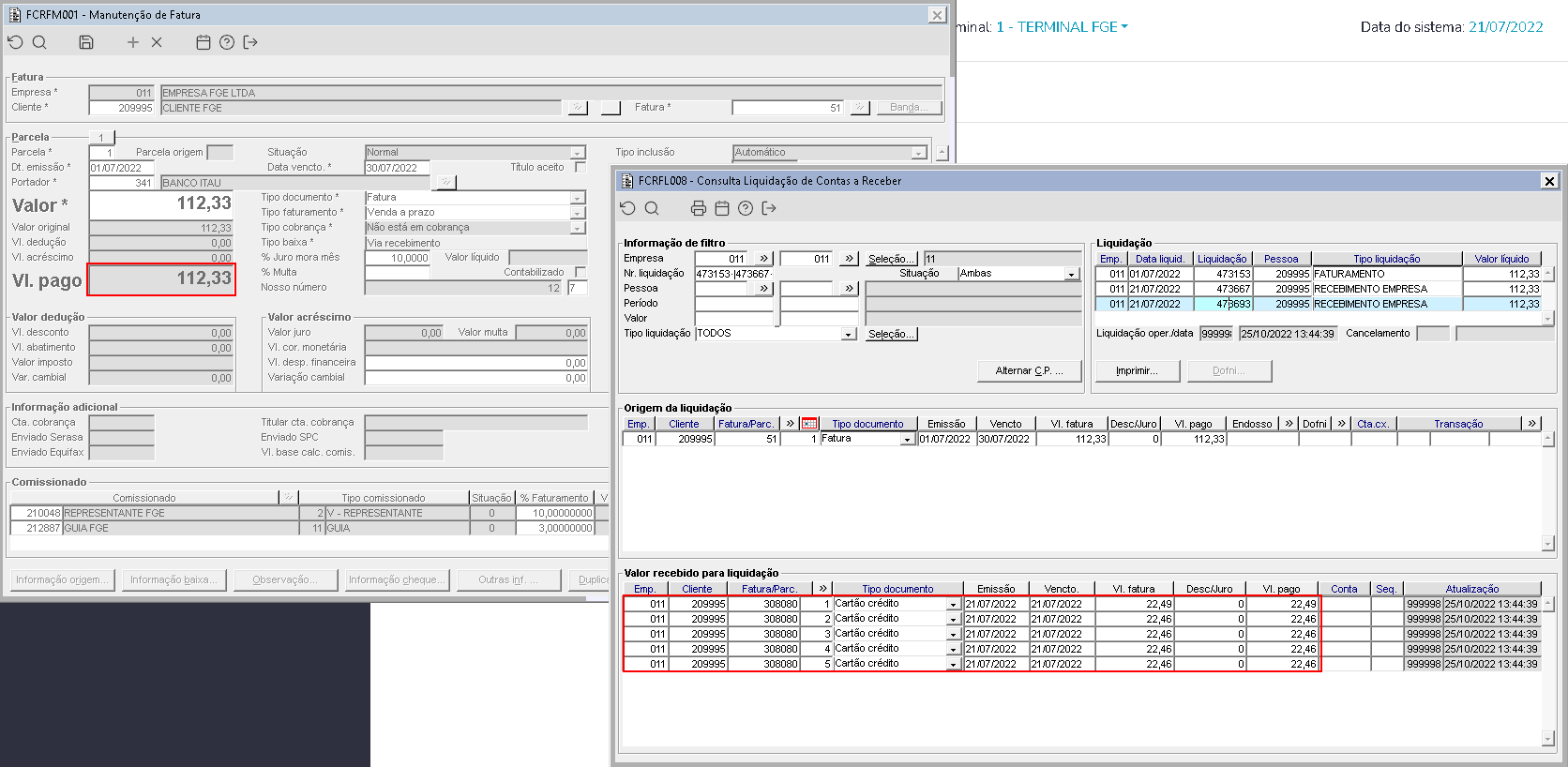The width and height of the screenshot is (1568, 767).
Task: Open the Tipo liquidação TODOS dropdown
Action: [848, 334]
